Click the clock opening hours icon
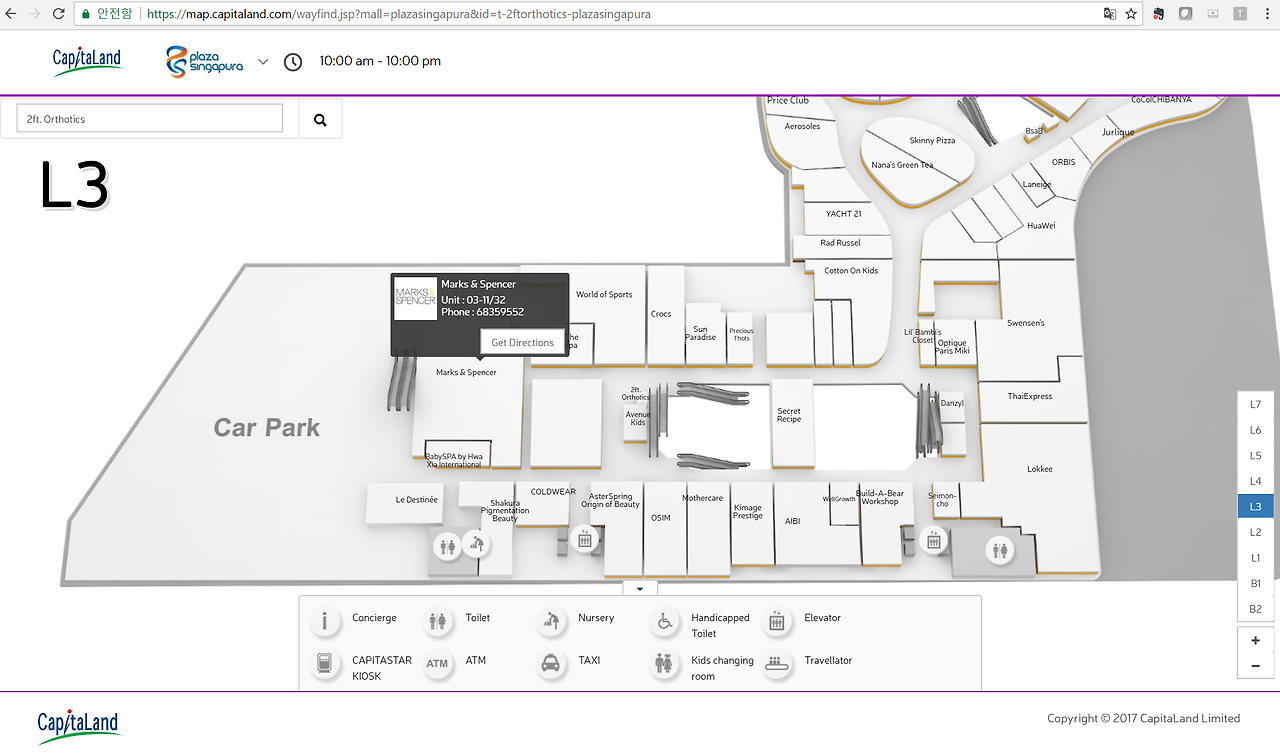The height and width of the screenshot is (753, 1280). (293, 62)
